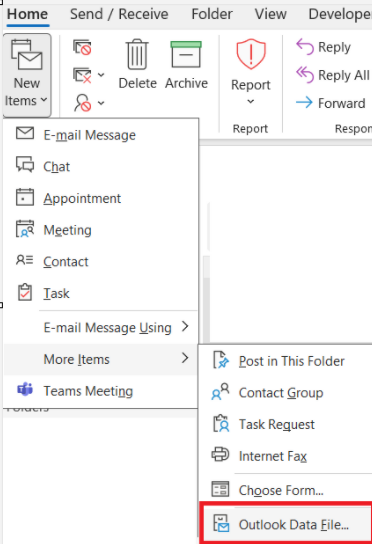Viewport: 372px width, 544px height.
Task: Expand the Junk dropdown arrow
Action: point(101,103)
